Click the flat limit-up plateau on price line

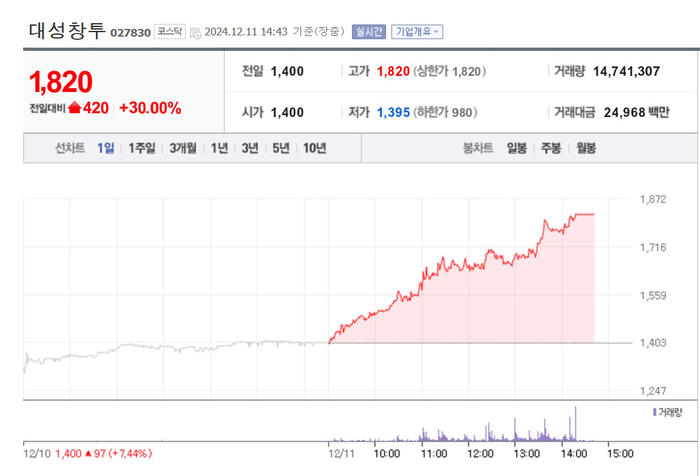click(x=585, y=214)
